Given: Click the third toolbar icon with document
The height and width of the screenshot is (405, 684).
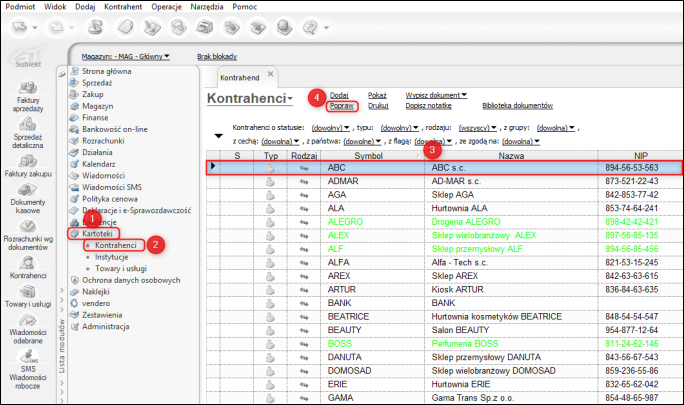Looking at the screenshot, I should pyautogui.click(x=95, y=27).
